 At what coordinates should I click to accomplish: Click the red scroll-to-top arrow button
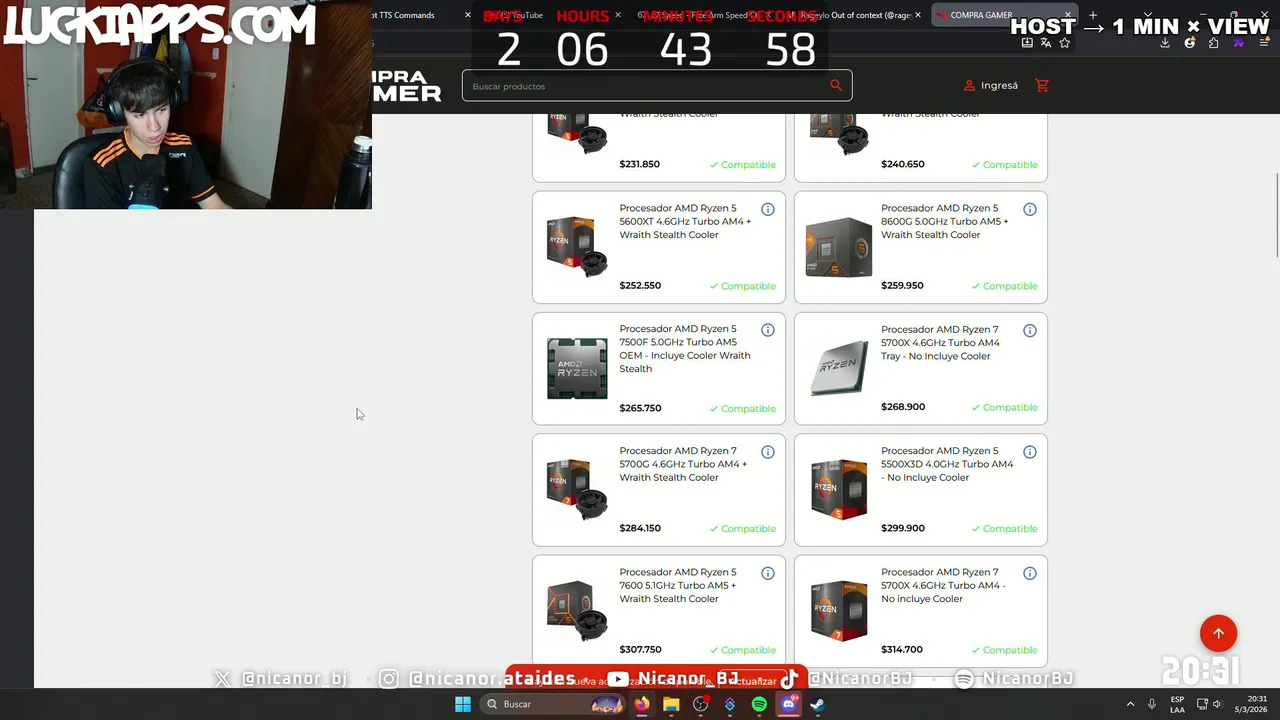(x=1218, y=633)
